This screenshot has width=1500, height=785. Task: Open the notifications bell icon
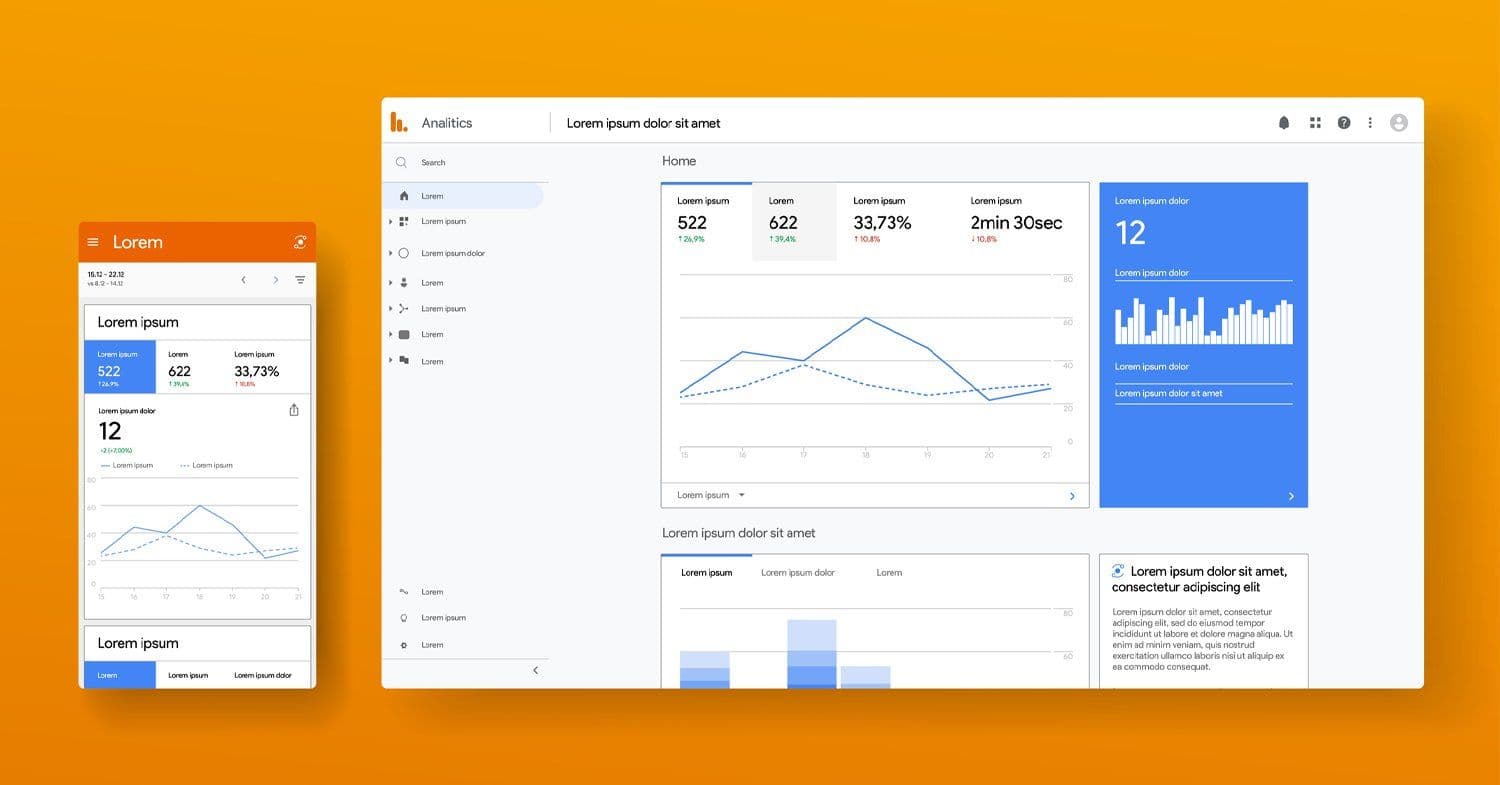[x=1284, y=122]
